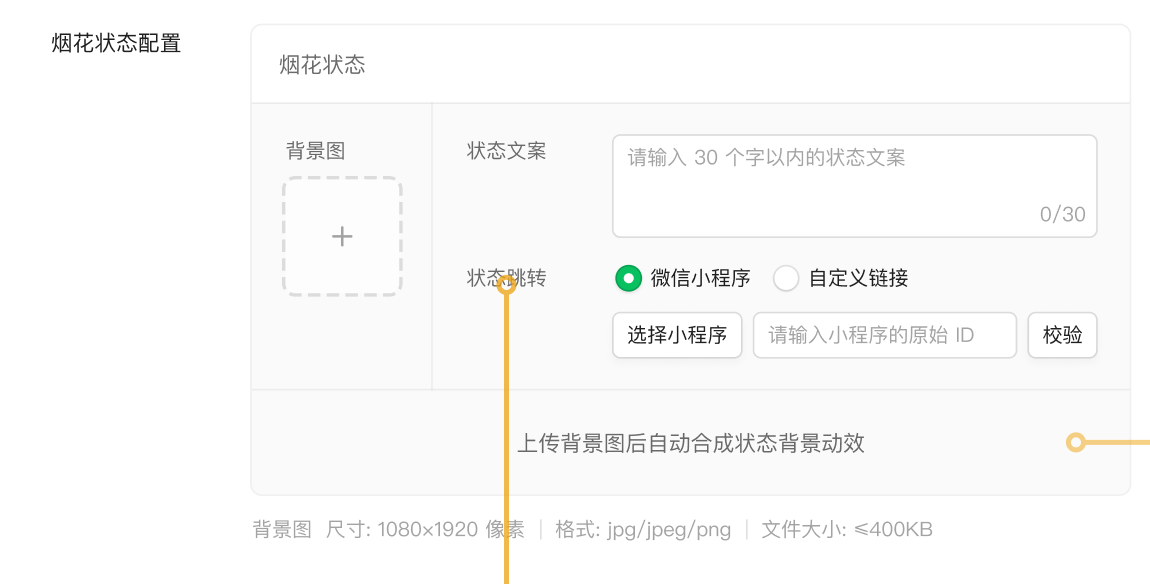Viewport: 1150px width, 584px height.
Task: Click the orange annotation dot beside 状态跳转
Action: tap(507, 285)
